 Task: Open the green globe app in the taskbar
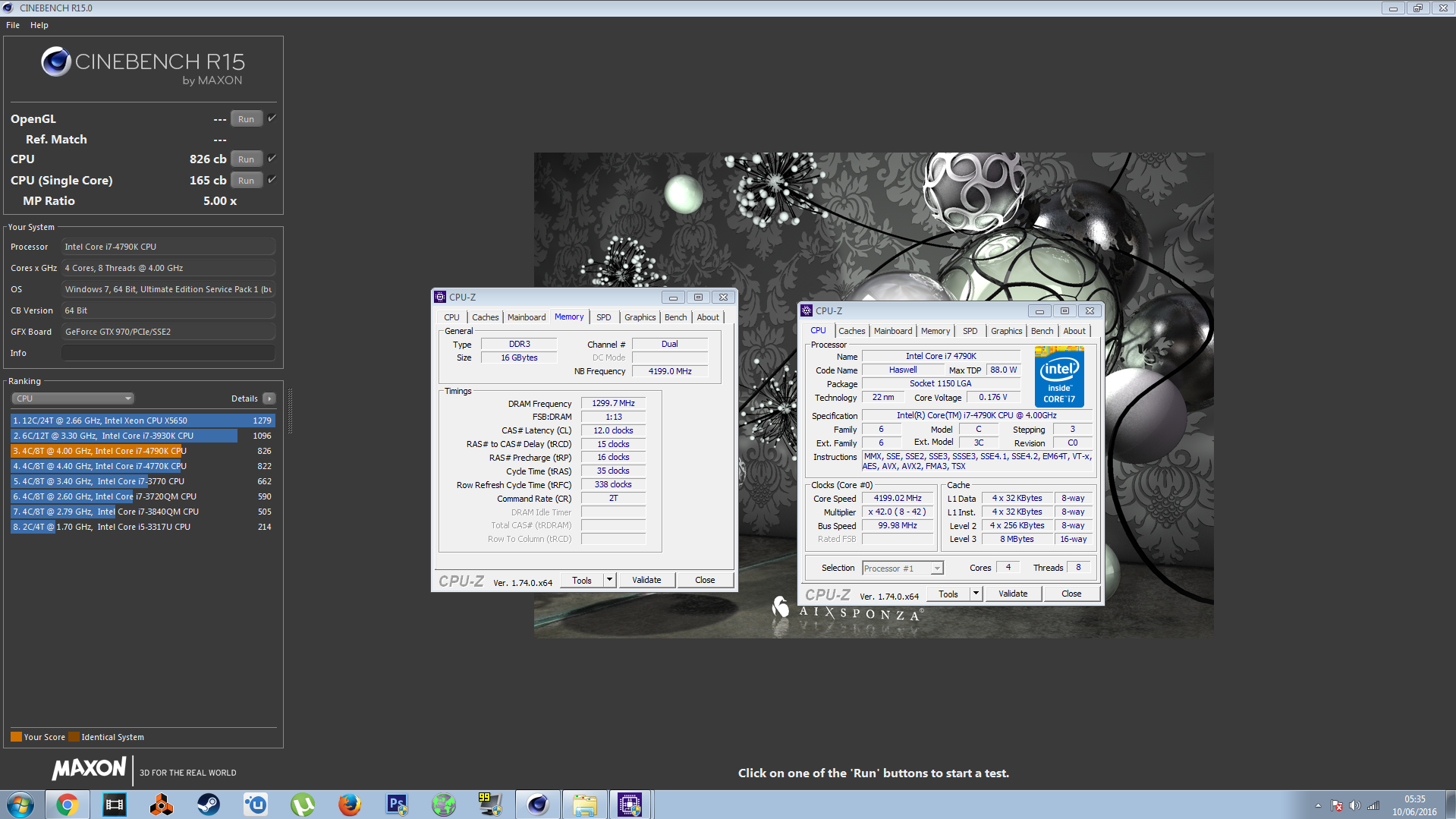[x=443, y=805]
